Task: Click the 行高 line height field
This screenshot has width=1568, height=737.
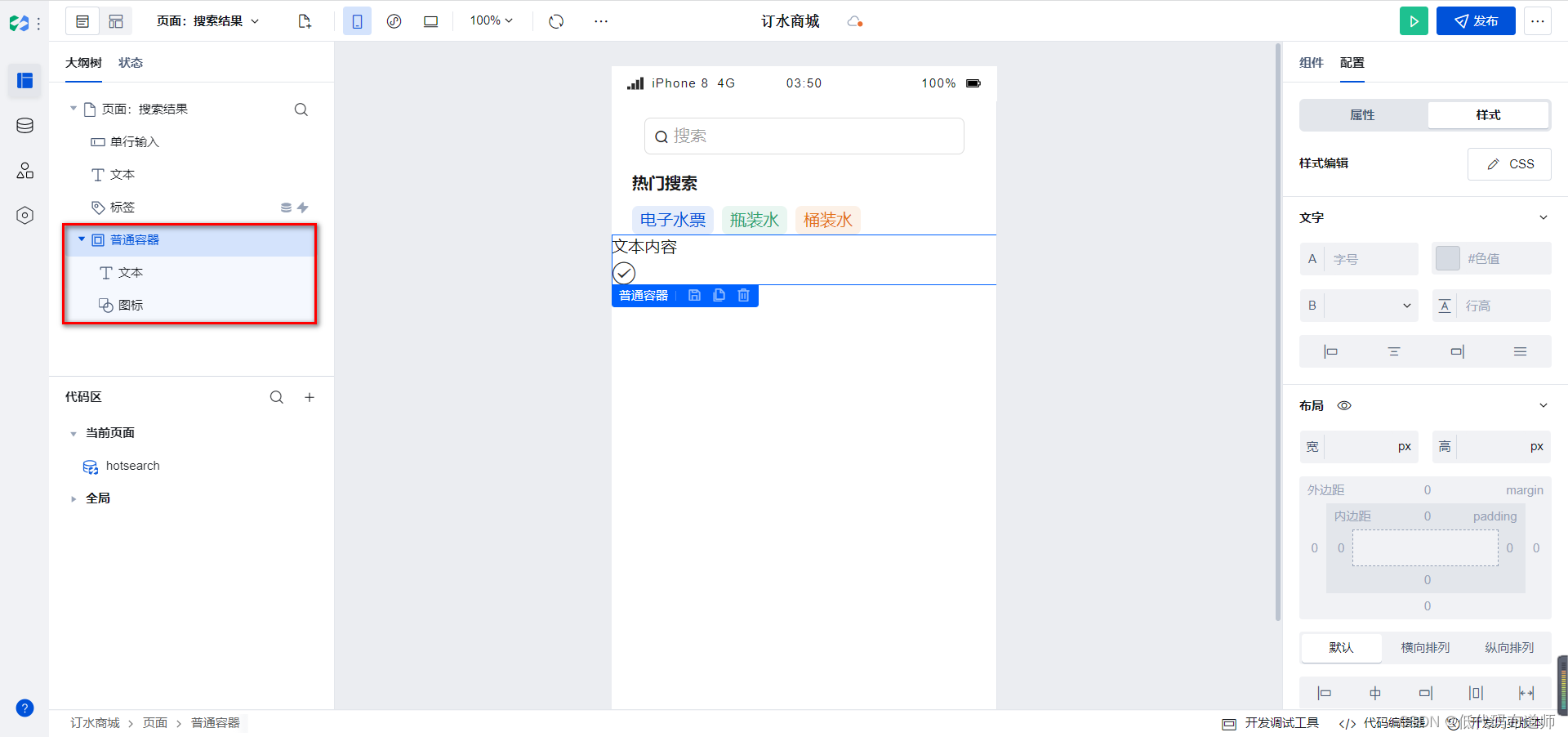Action: [1503, 306]
